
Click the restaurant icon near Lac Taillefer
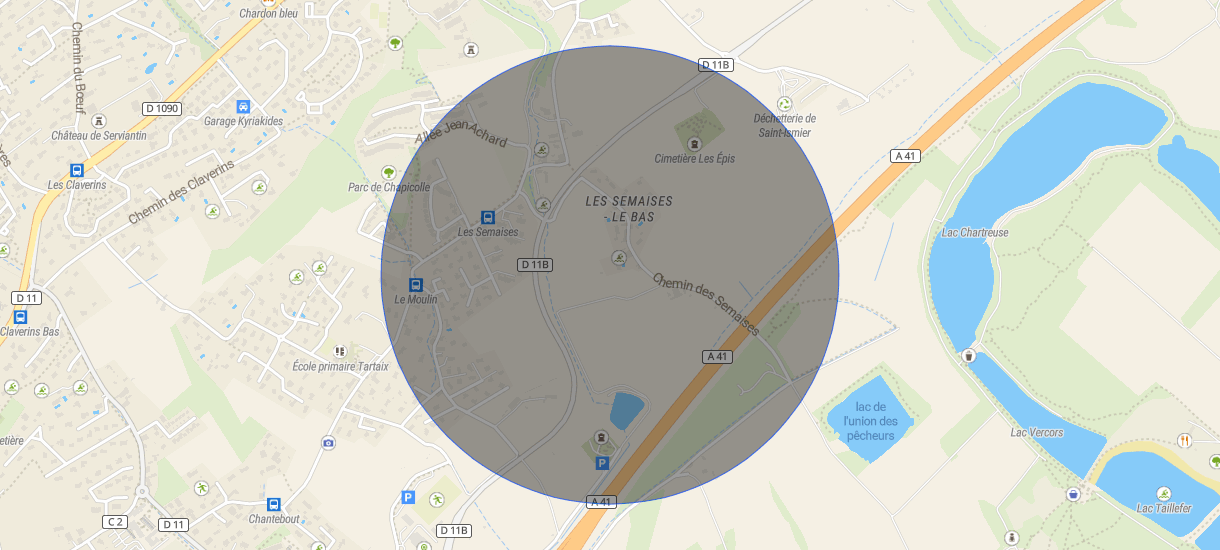click(x=1184, y=440)
